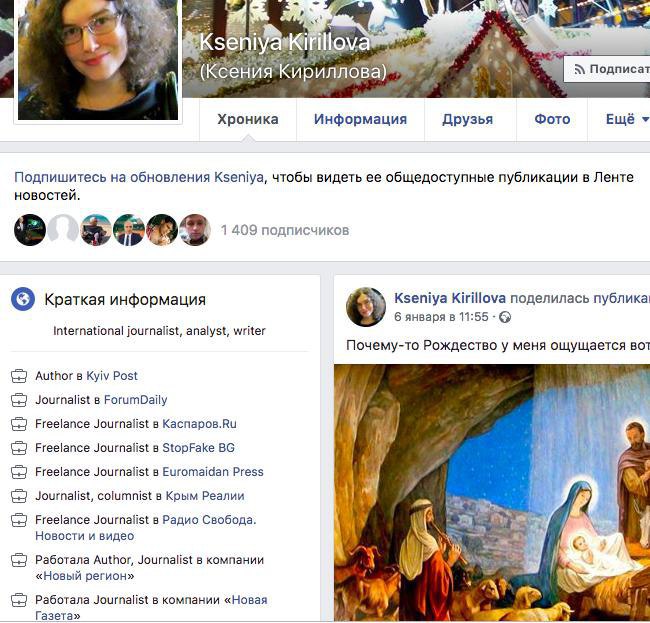The width and height of the screenshot is (650, 623).
Task: Click Подпишитесь на обновления Kseniya link
Action: click(x=139, y=177)
